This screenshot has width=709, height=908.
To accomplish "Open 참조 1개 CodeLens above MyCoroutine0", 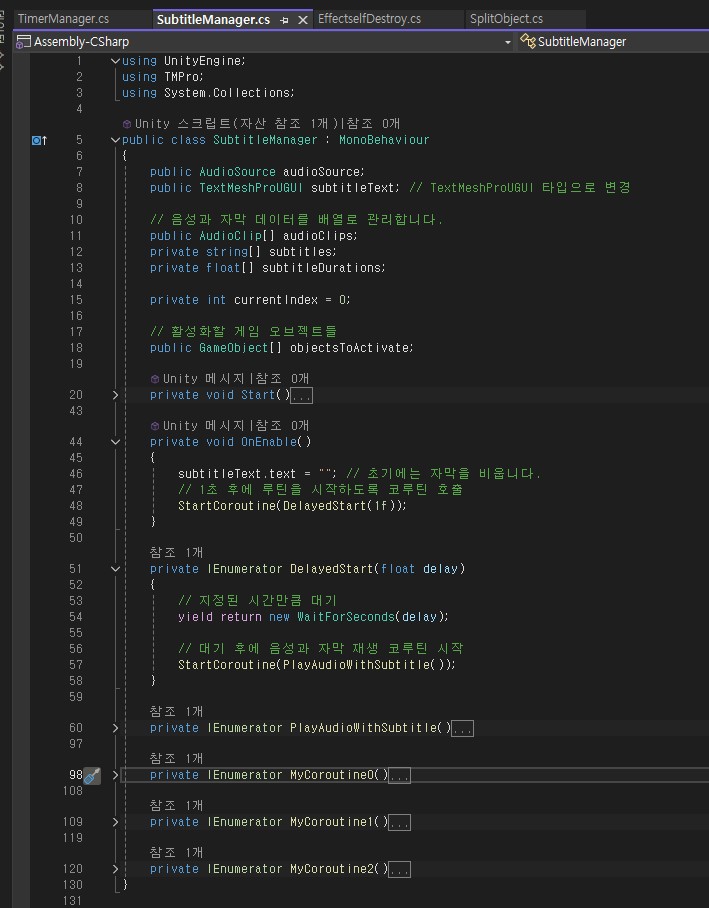I will coord(176,758).
